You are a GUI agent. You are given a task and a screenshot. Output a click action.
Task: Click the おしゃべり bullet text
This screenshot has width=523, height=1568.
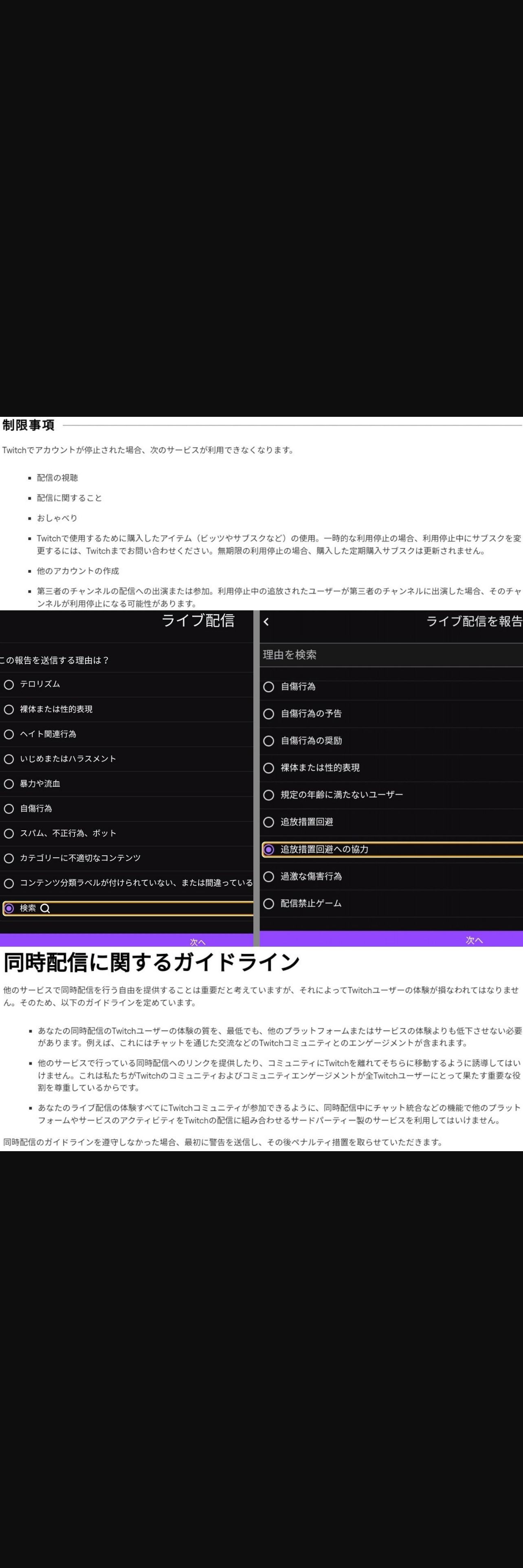[57, 518]
